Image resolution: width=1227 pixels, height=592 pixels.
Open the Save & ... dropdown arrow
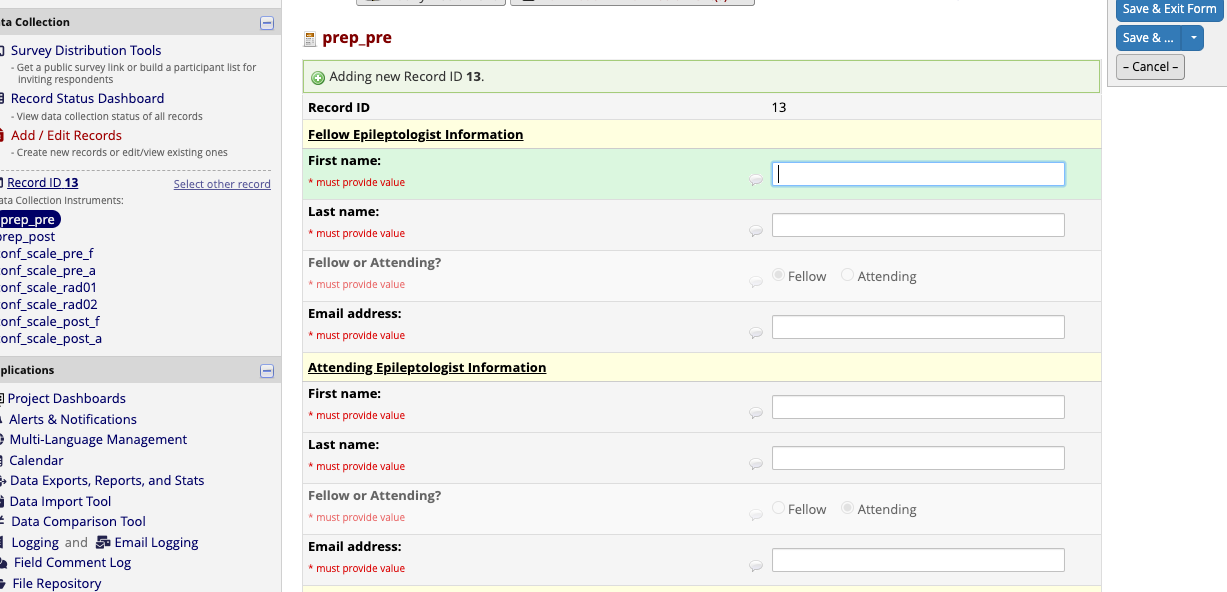pyautogui.click(x=1193, y=38)
